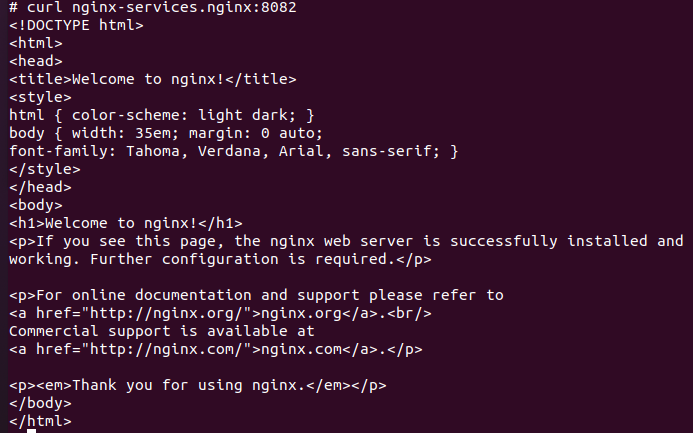Click the opening <head> tag
Viewport: 693px width, 433px height.
tap(35, 61)
